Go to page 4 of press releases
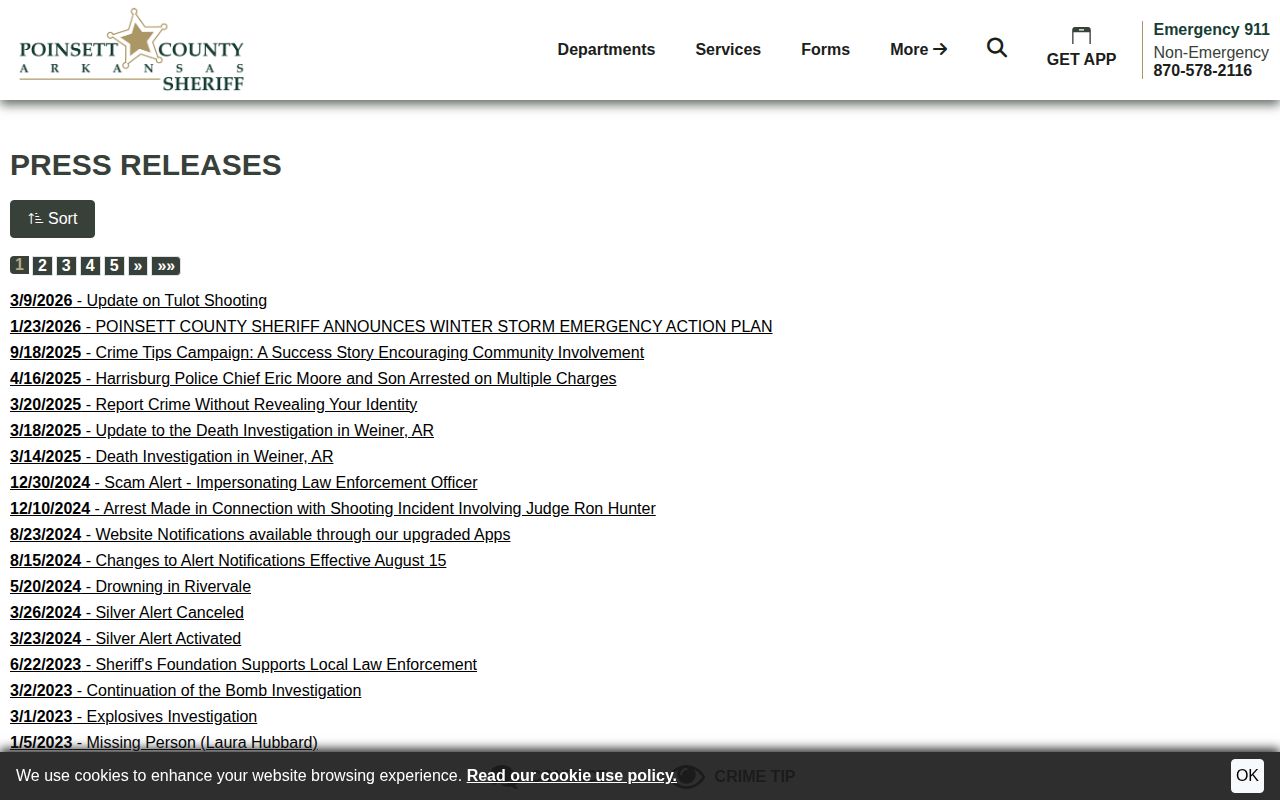The height and width of the screenshot is (800, 1280). (90, 265)
